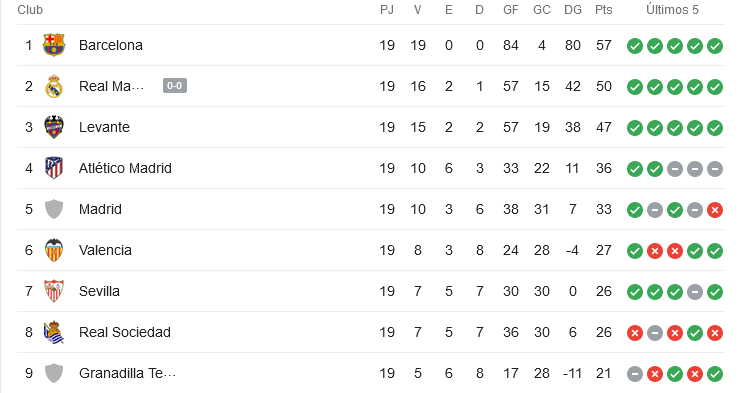Click the DG column header
753x393 pixels.
(x=573, y=10)
